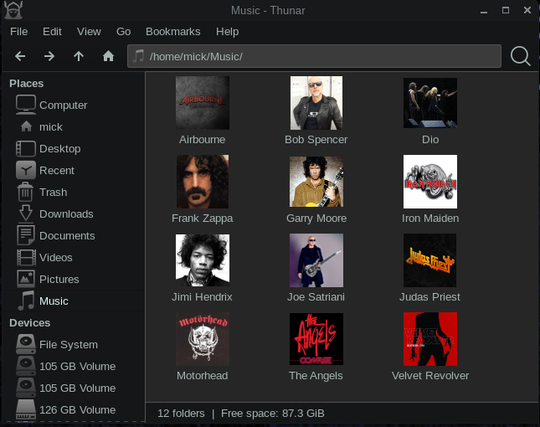Open the Bookmarks menu
540x427 pixels.
pyautogui.click(x=173, y=32)
